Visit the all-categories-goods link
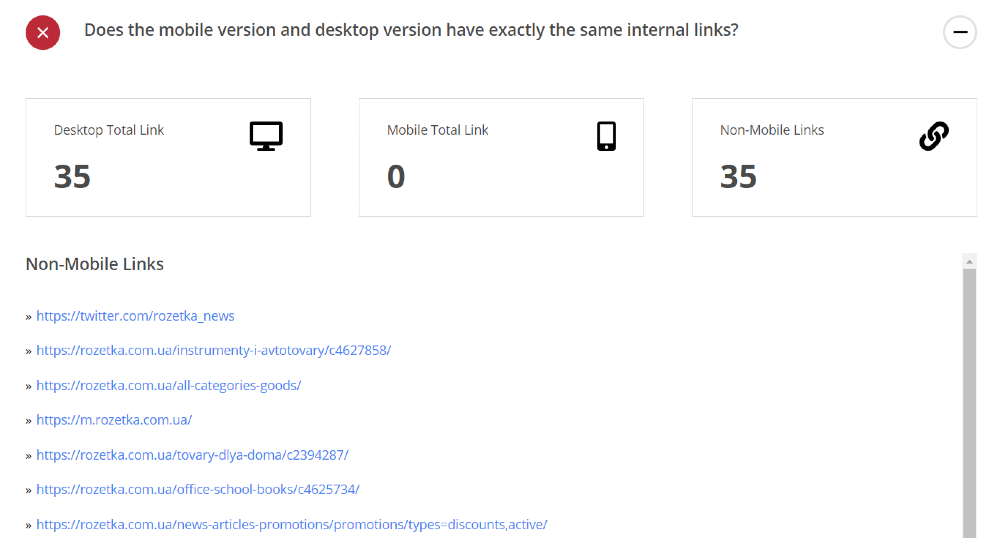The height and width of the screenshot is (538, 1000). 168,385
